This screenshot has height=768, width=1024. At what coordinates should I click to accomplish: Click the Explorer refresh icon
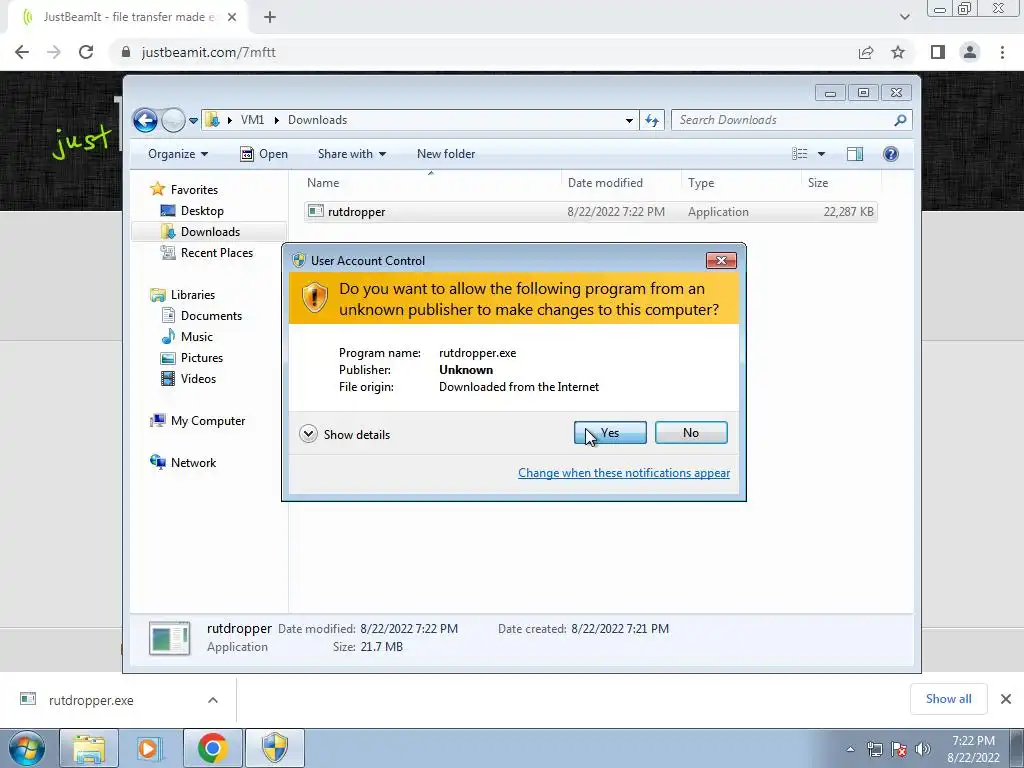(652, 120)
